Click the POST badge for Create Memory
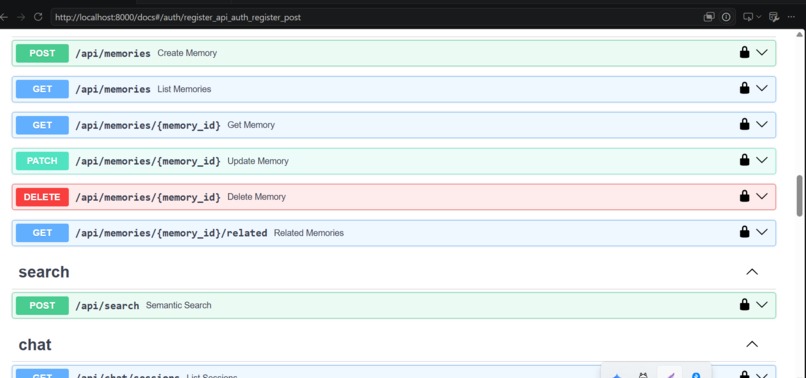The image size is (806, 378). [42, 53]
